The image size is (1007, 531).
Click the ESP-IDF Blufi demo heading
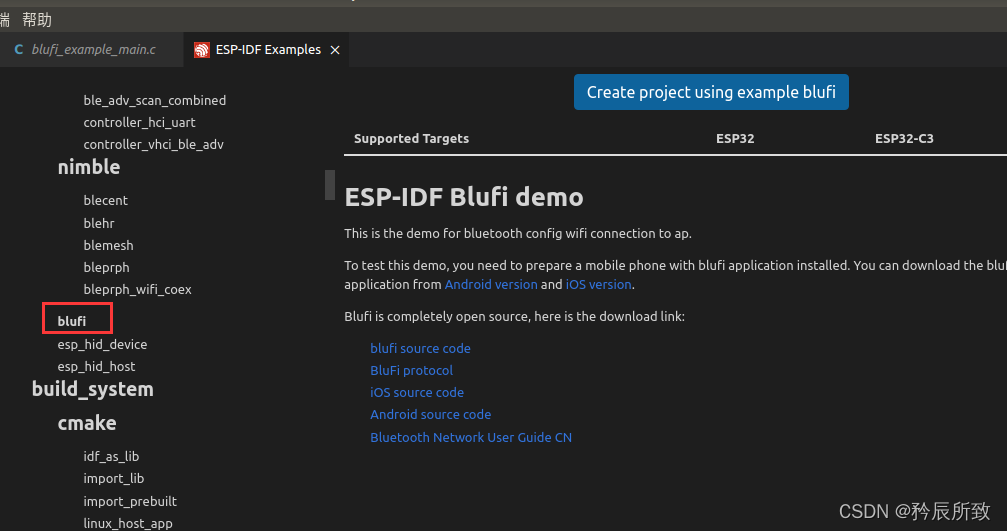464,197
